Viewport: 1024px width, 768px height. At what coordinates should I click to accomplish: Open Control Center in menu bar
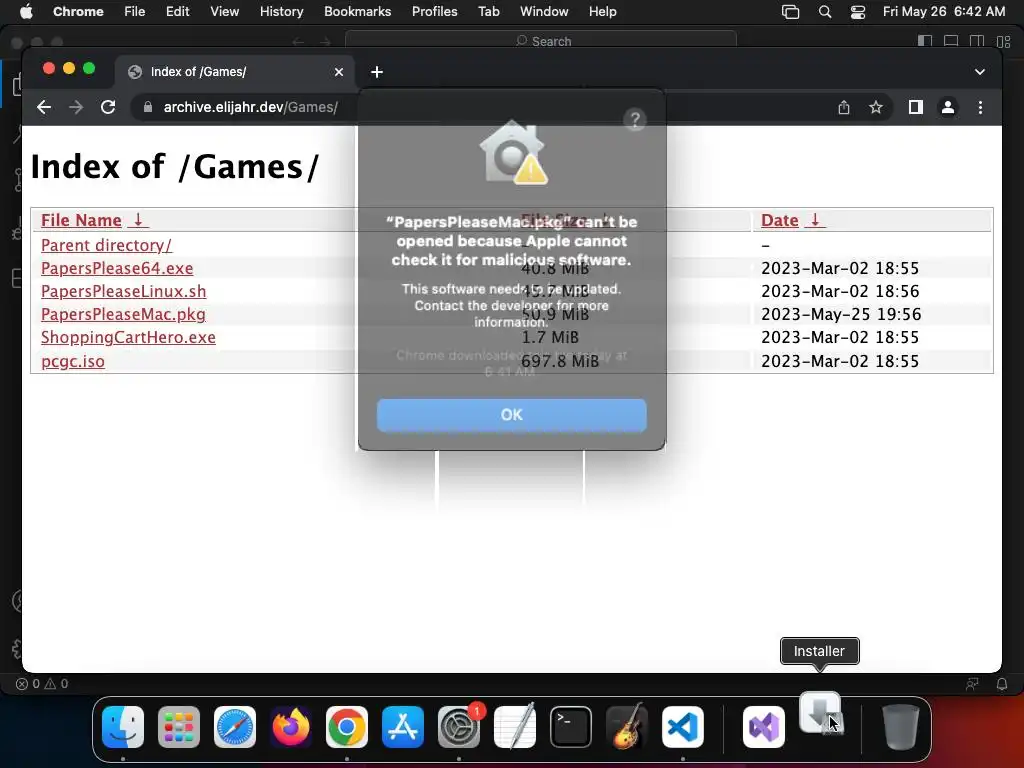857,12
